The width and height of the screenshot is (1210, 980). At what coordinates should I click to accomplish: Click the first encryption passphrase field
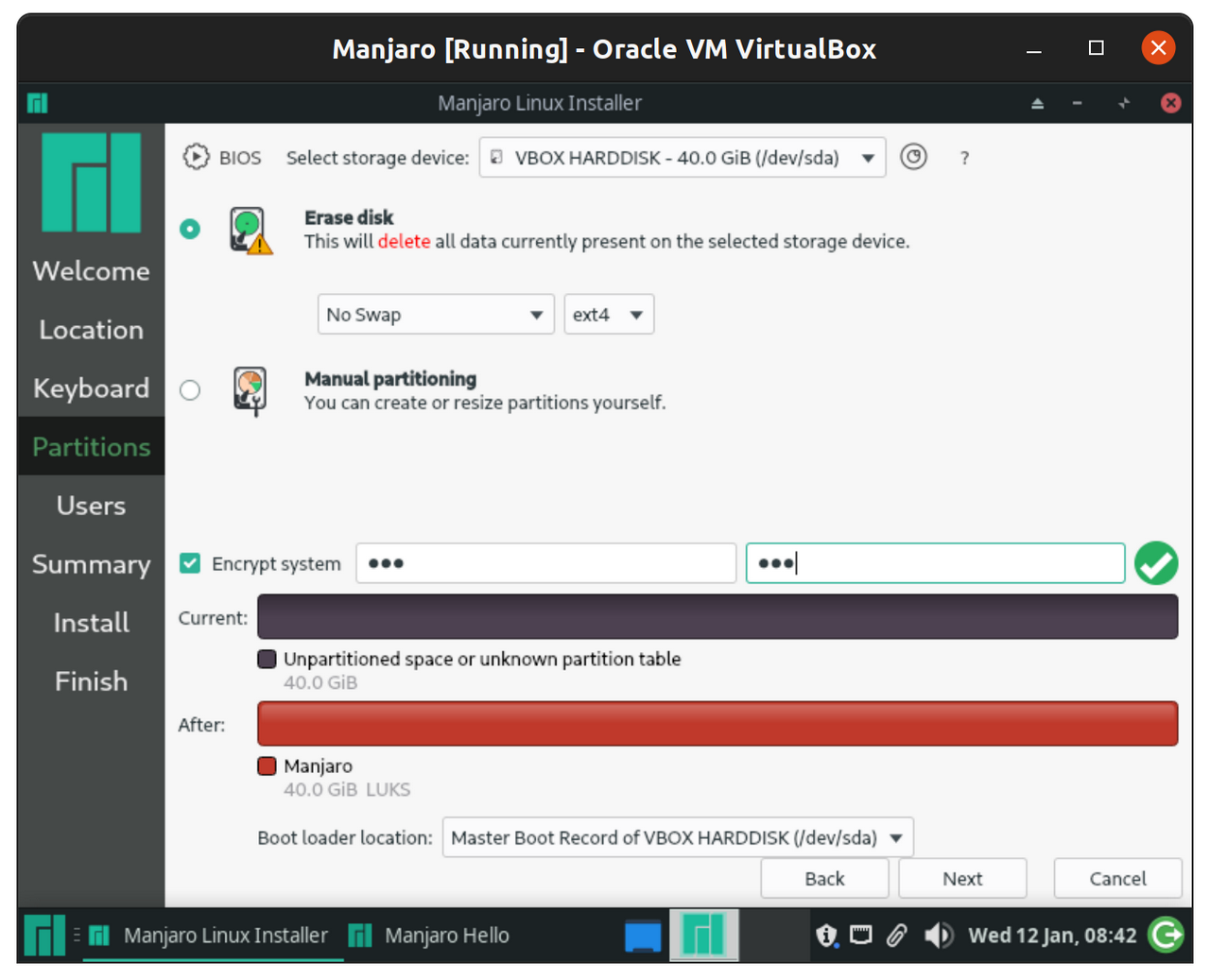(x=545, y=563)
